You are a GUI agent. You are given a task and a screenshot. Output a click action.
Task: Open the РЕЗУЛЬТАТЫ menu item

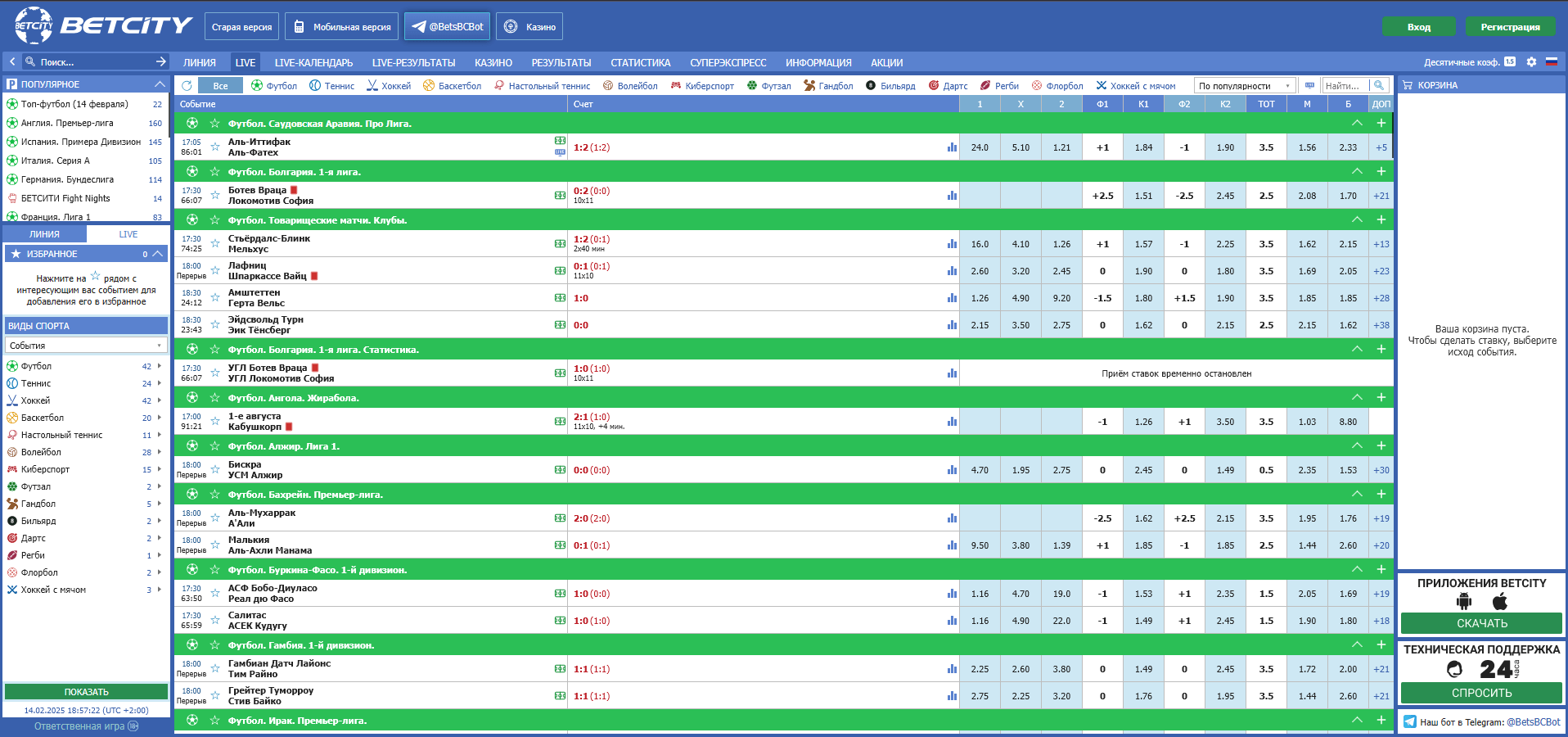561,62
